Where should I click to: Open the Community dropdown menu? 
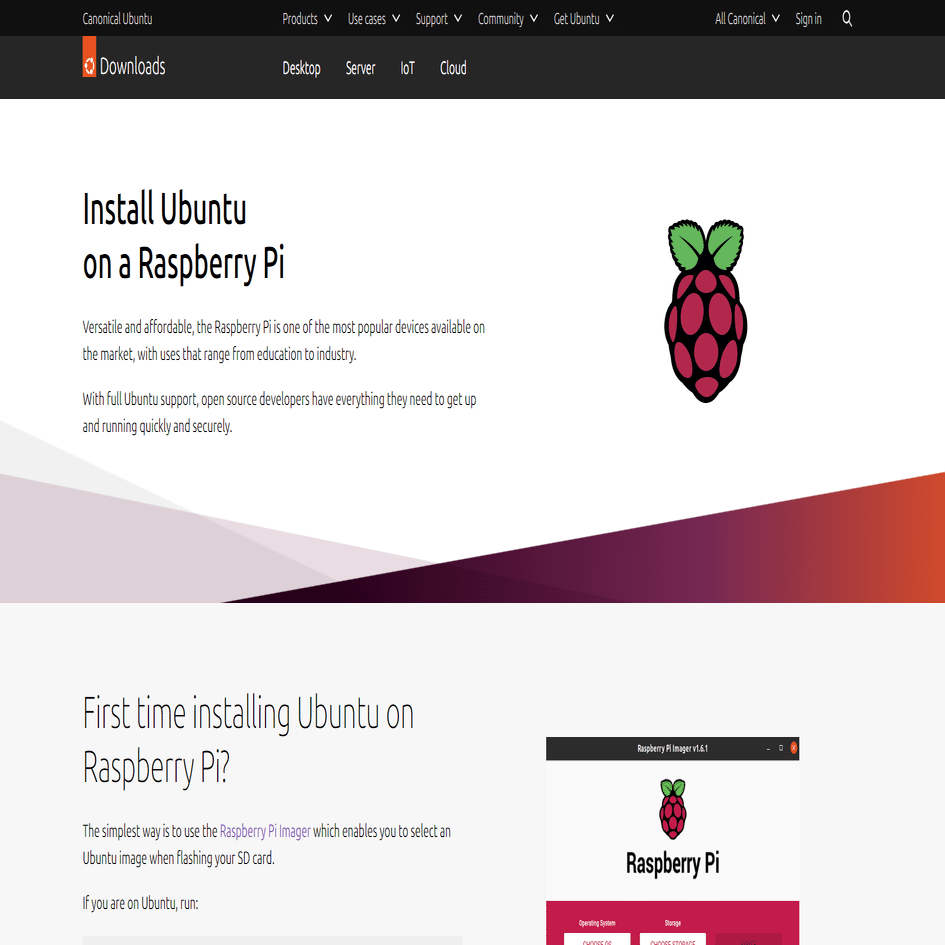(x=507, y=19)
